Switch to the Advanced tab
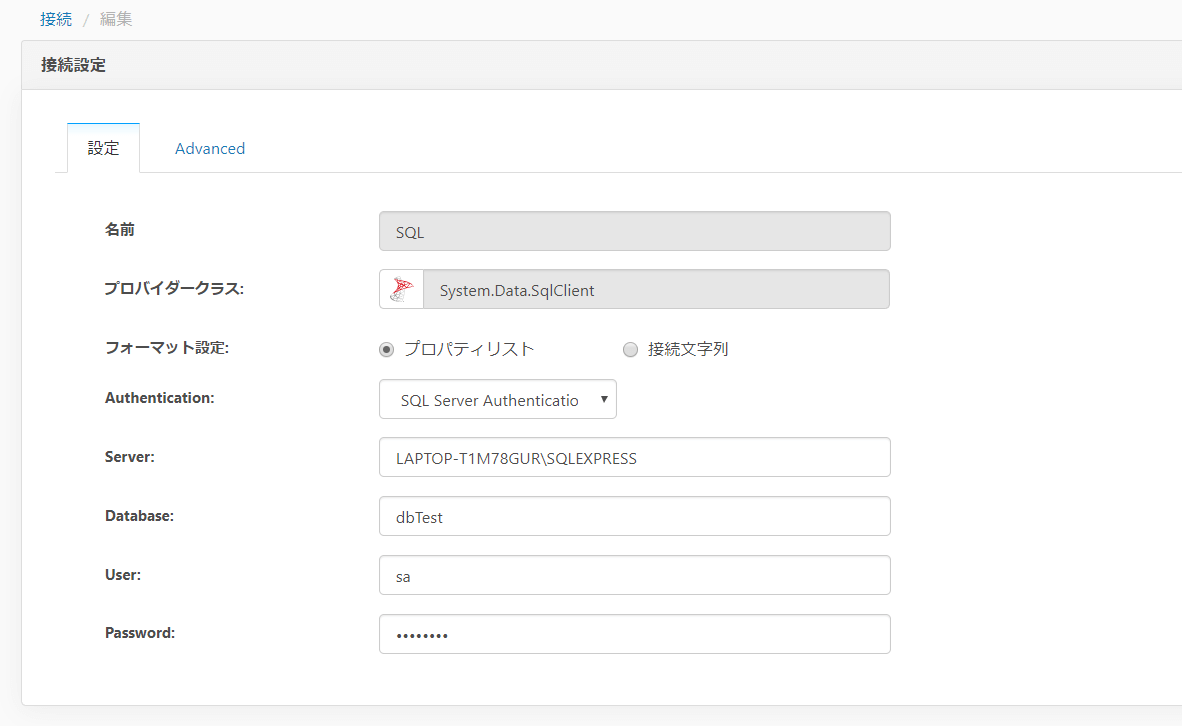This screenshot has width=1182, height=726. pyautogui.click(x=210, y=149)
